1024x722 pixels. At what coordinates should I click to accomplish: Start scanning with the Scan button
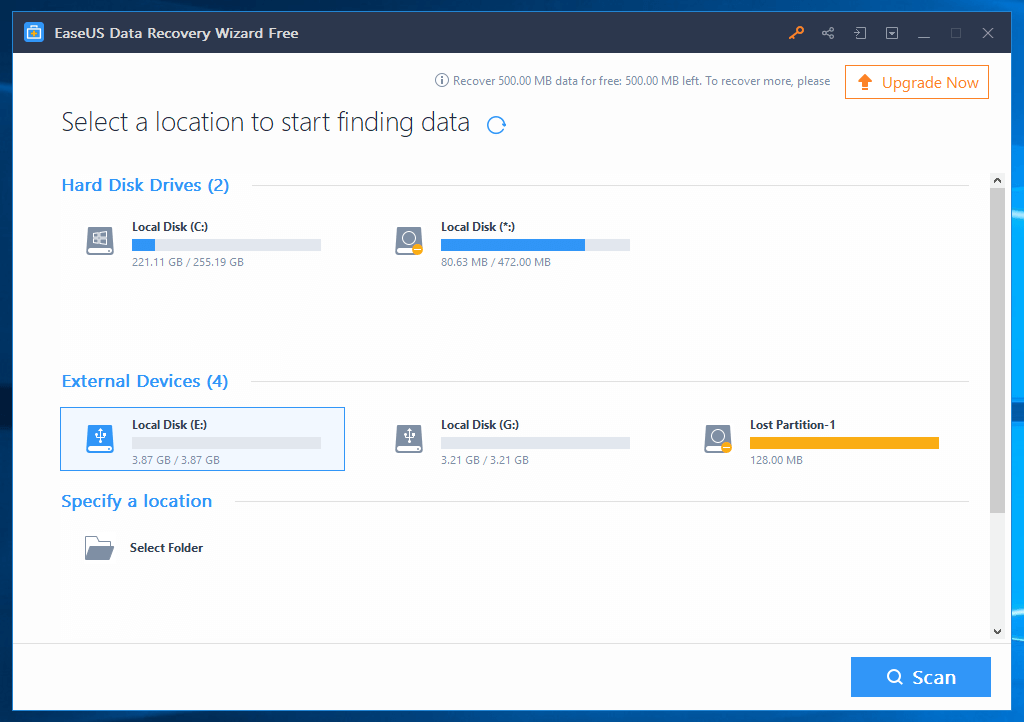(x=920, y=677)
